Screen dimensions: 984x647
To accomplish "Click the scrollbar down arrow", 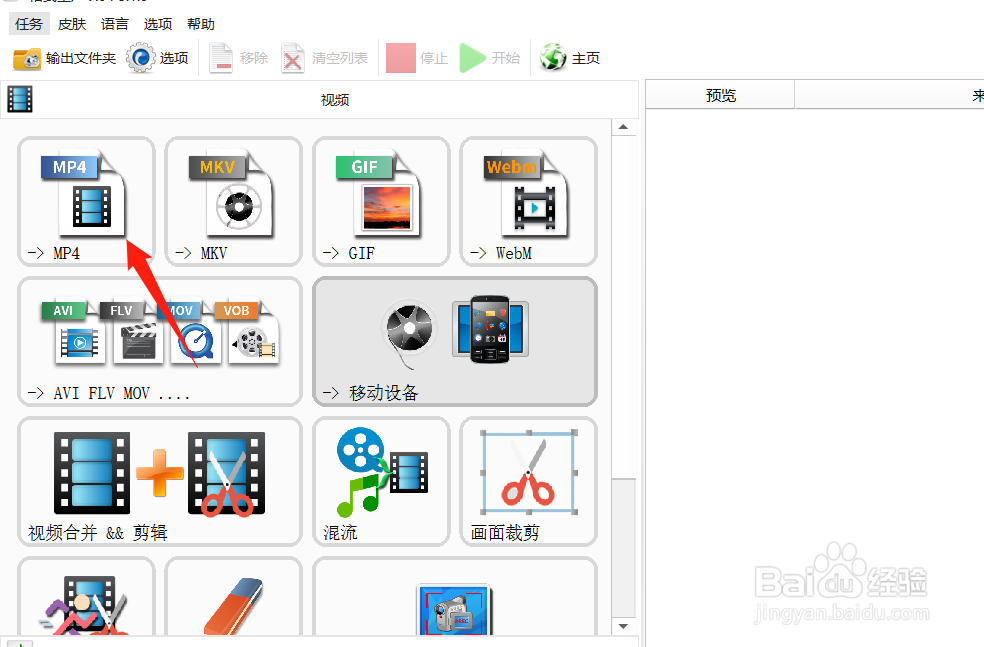I will point(623,626).
